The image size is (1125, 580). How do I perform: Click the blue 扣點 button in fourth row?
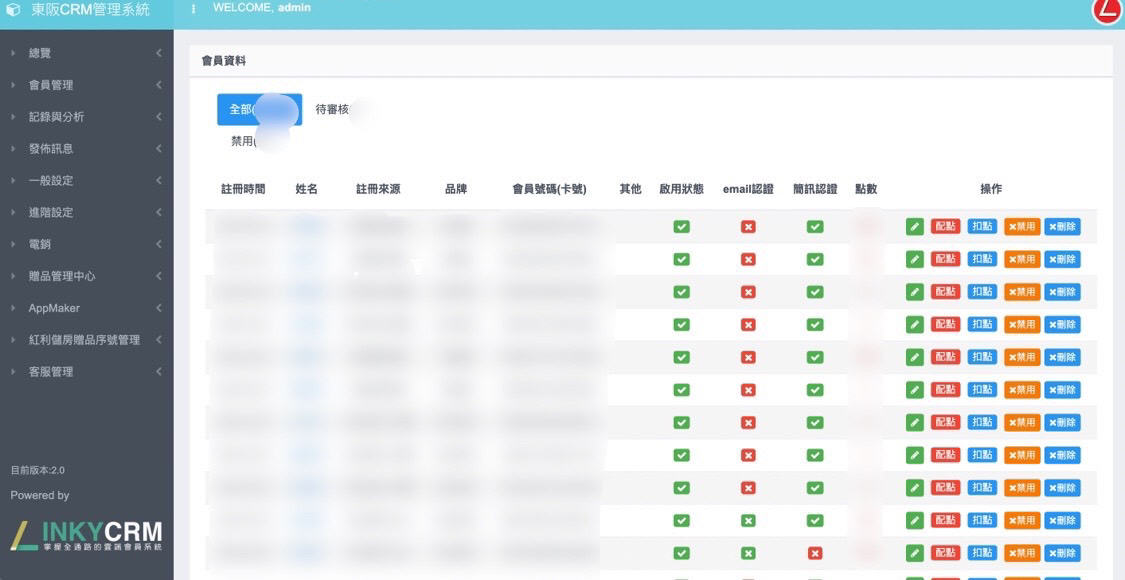point(982,324)
